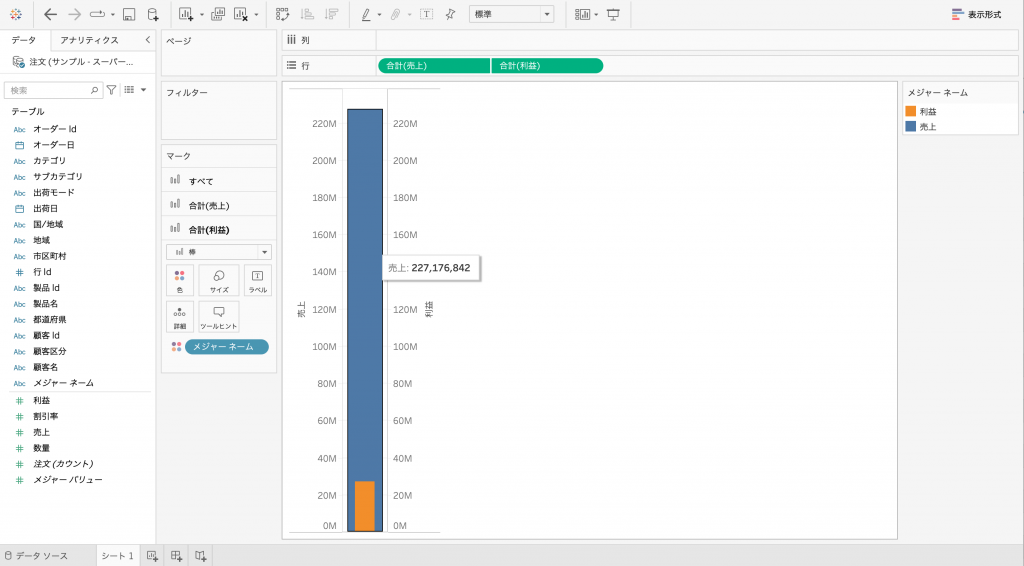Click the orange 利益 bar in the chart
The height and width of the screenshot is (566, 1024).
pos(364,506)
